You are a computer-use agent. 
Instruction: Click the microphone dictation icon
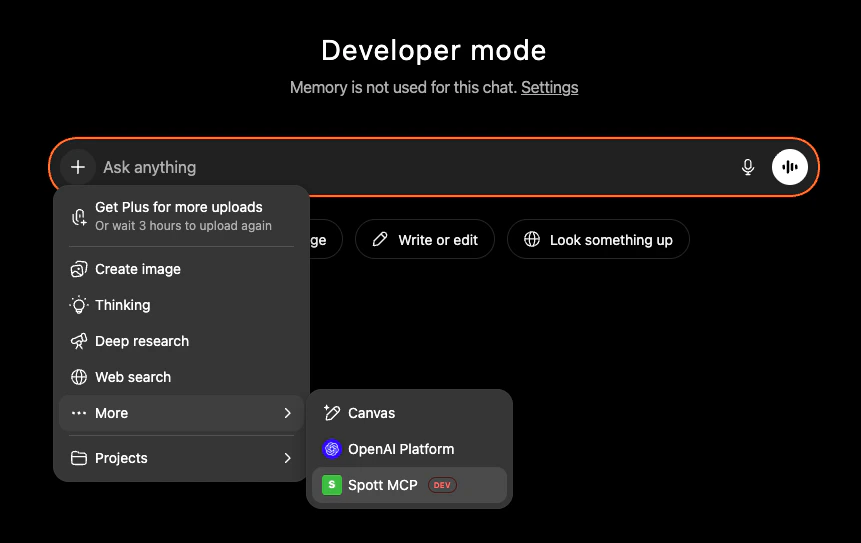747,167
